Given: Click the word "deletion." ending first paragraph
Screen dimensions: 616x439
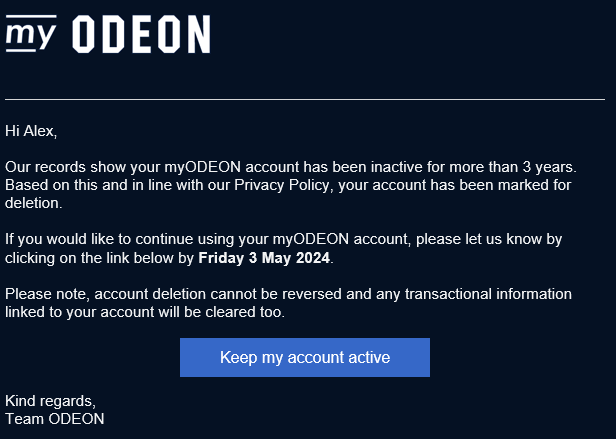Looking at the screenshot, I should click(34, 203).
